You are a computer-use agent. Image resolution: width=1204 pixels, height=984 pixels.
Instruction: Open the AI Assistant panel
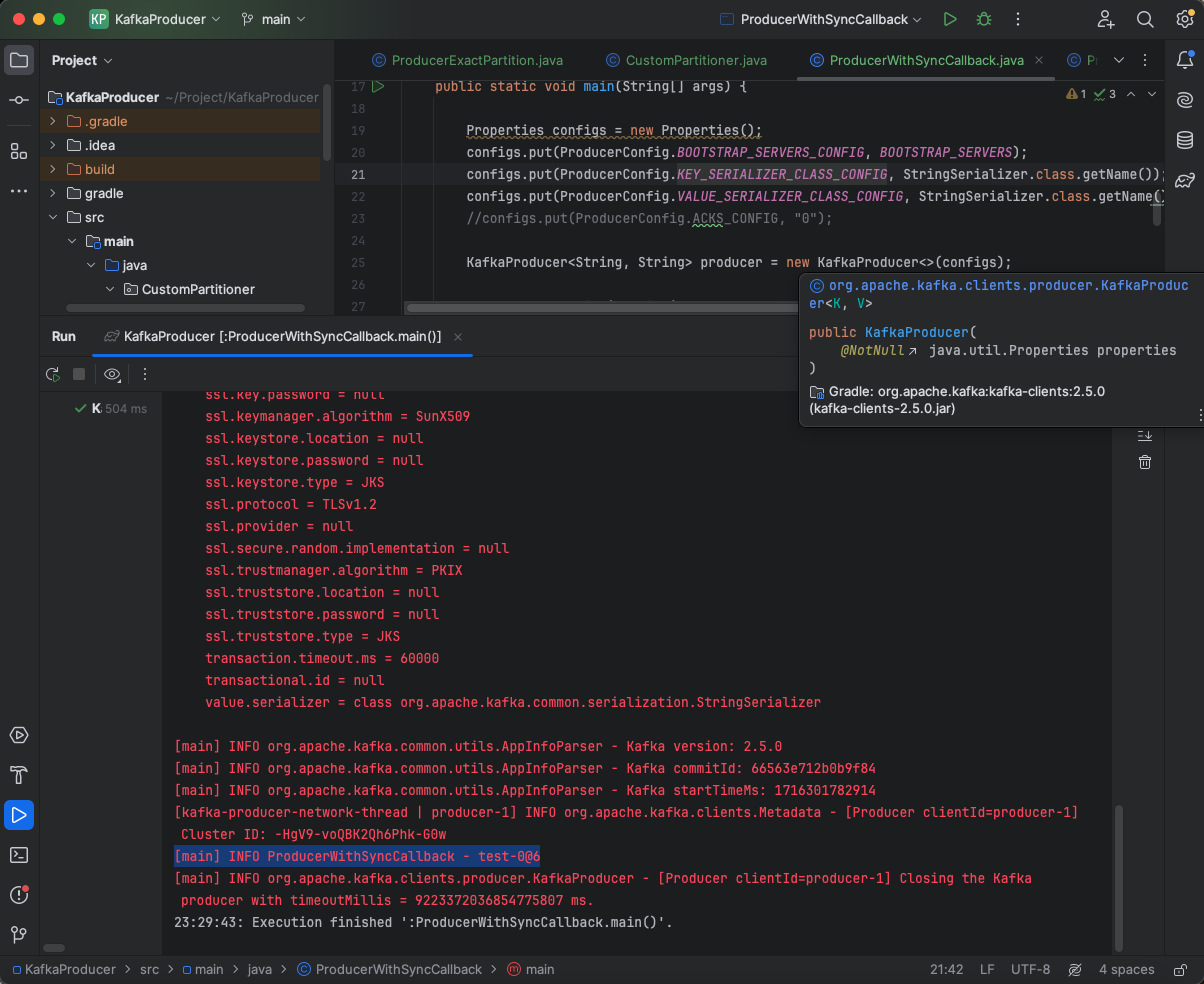(1185, 100)
